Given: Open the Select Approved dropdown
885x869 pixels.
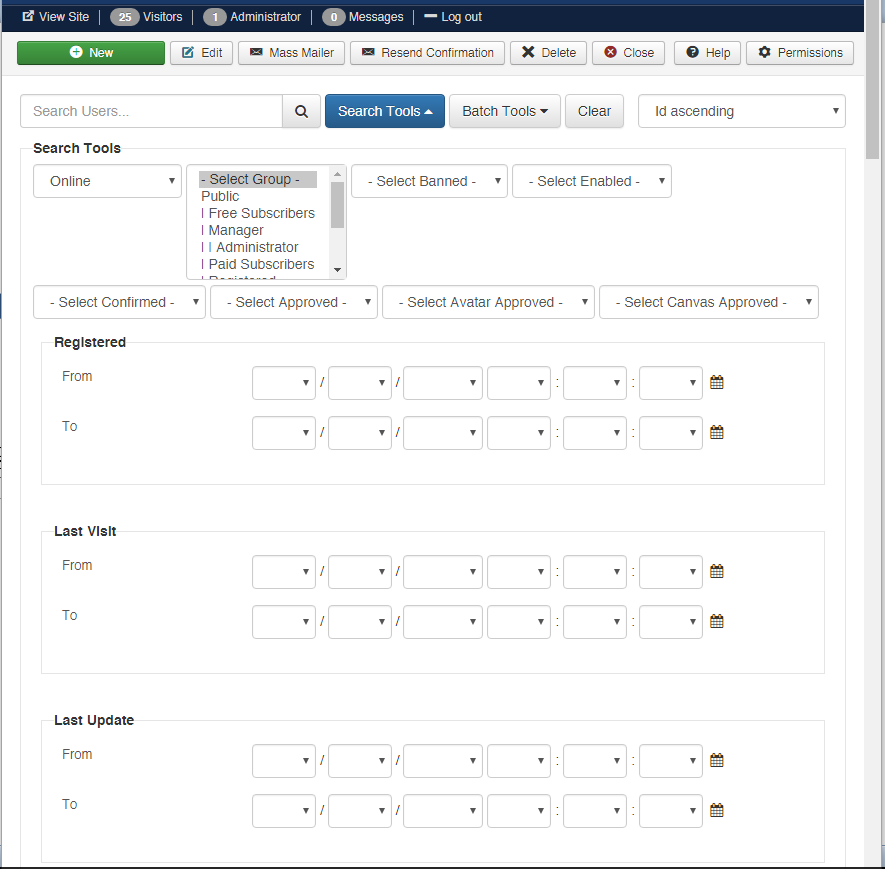Looking at the screenshot, I should click(x=293, y=302).
